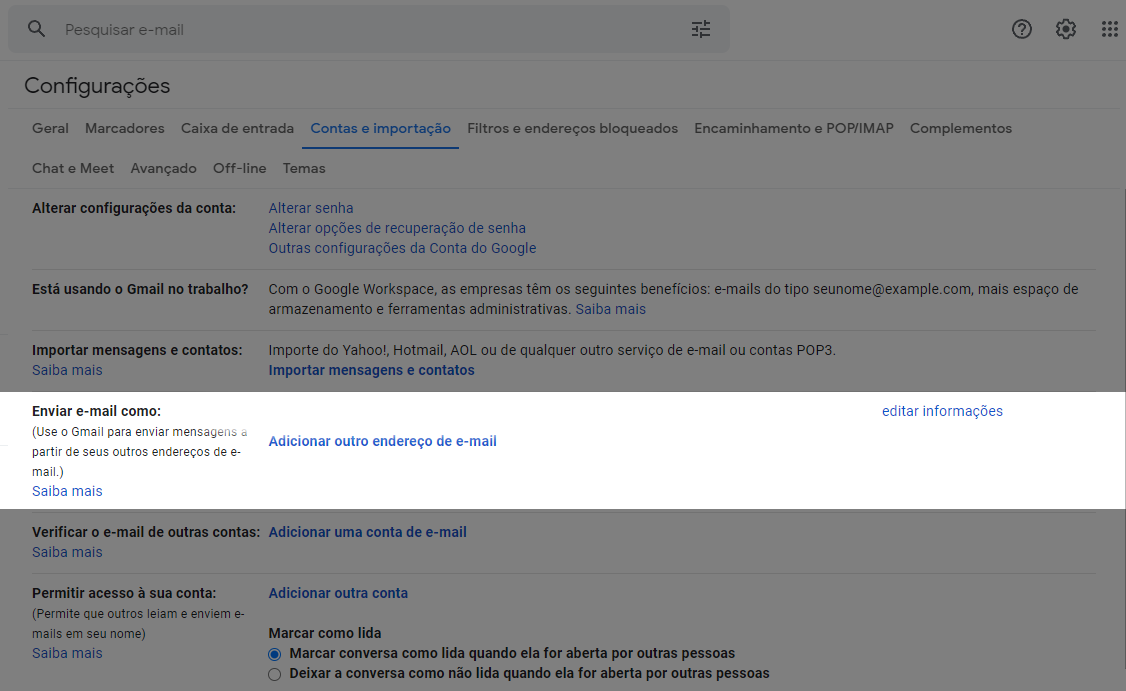This screenshot has width=1126, height=691.
Task: Click 'Adicionar outro endereço de e-mail'
Action: click(x=383, y=441)
